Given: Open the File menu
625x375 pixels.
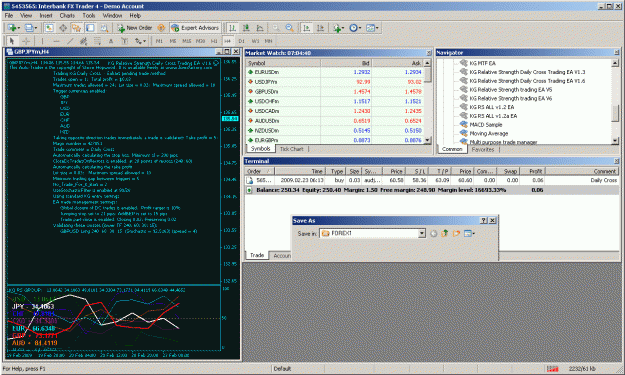Looking at the screenshot, I should click(9, 16).
